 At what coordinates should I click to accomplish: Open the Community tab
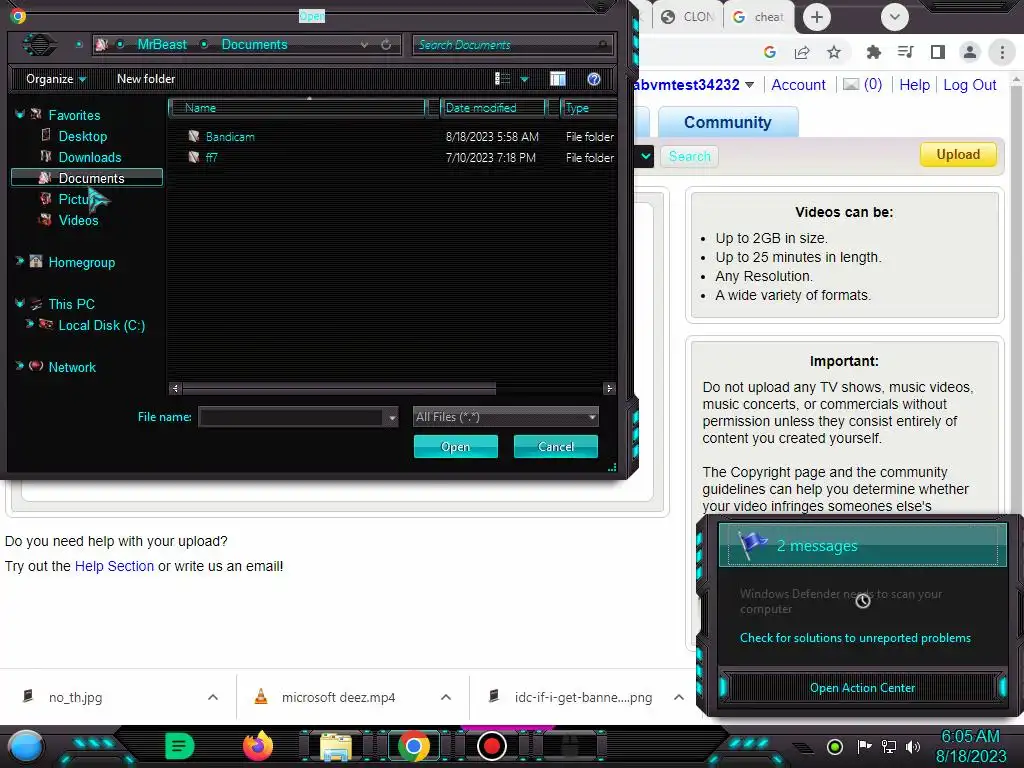[x=728, y=122]
